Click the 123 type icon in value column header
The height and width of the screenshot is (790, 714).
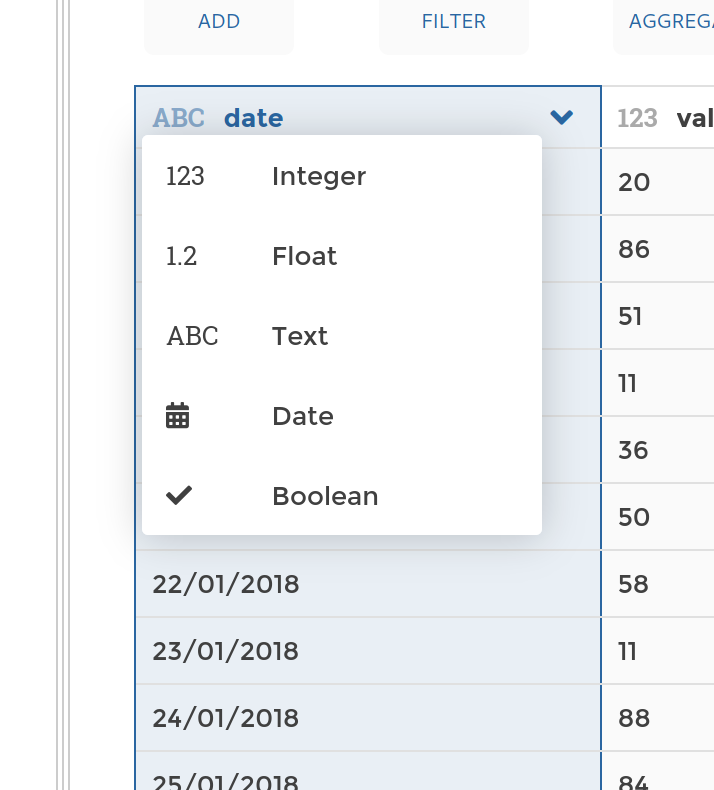637,118
